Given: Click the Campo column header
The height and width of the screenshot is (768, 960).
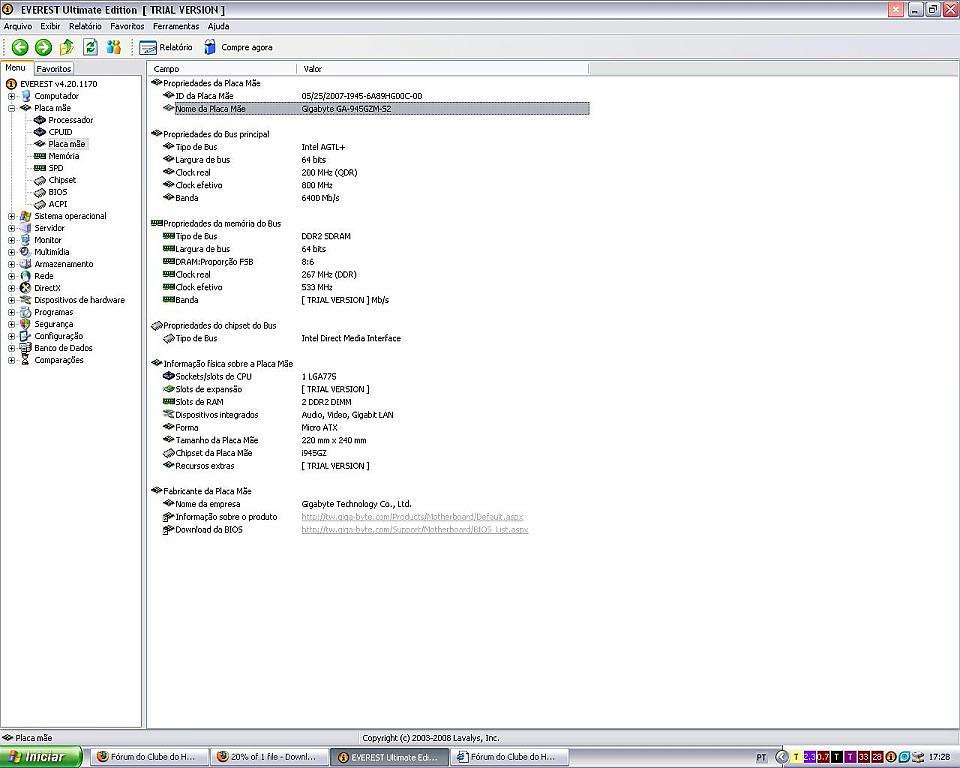Looking at the screenshot, I should point(222,69).
